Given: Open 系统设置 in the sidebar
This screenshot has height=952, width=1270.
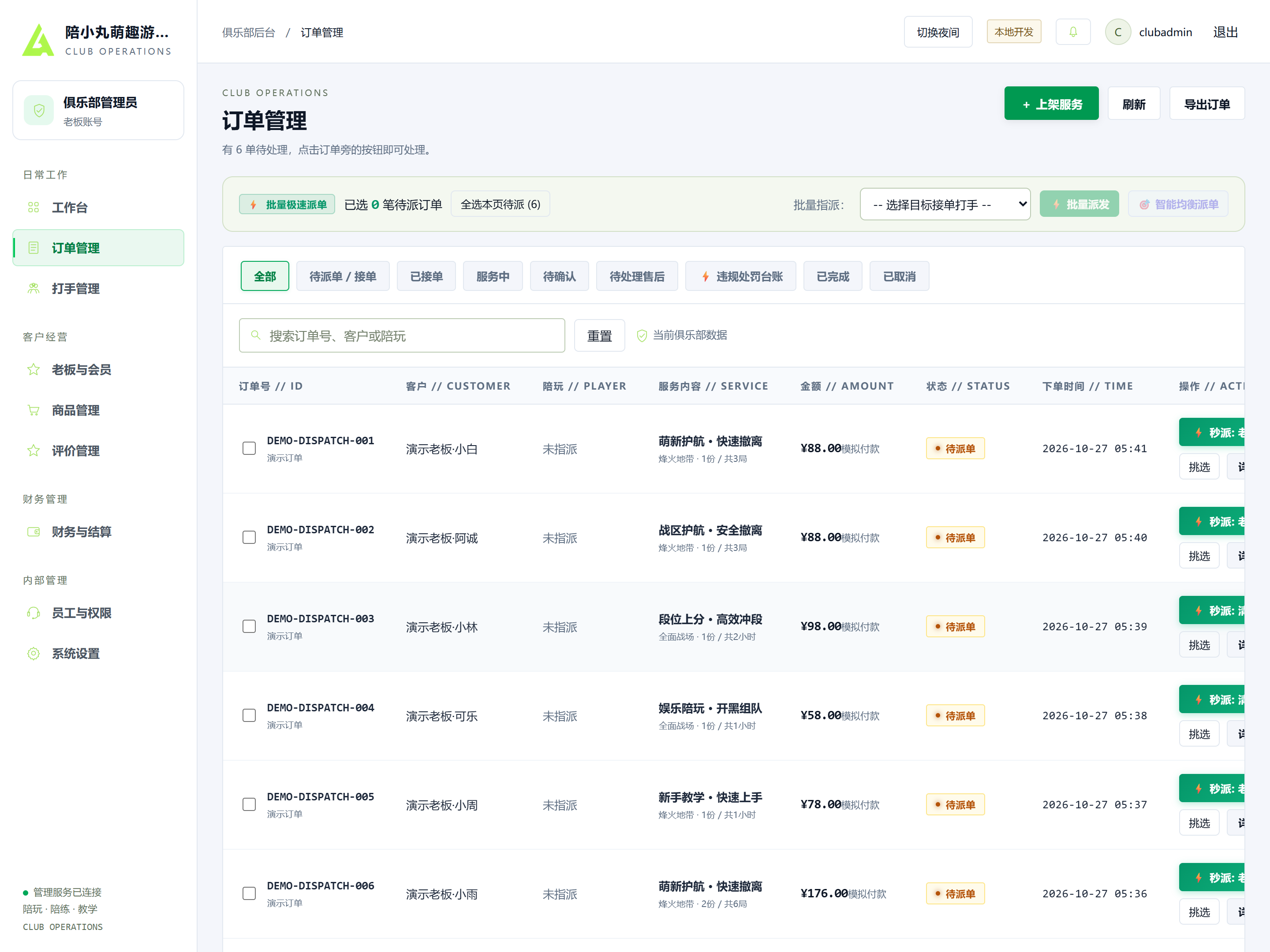Looking at the screenshot, I should tap(98, 654).
